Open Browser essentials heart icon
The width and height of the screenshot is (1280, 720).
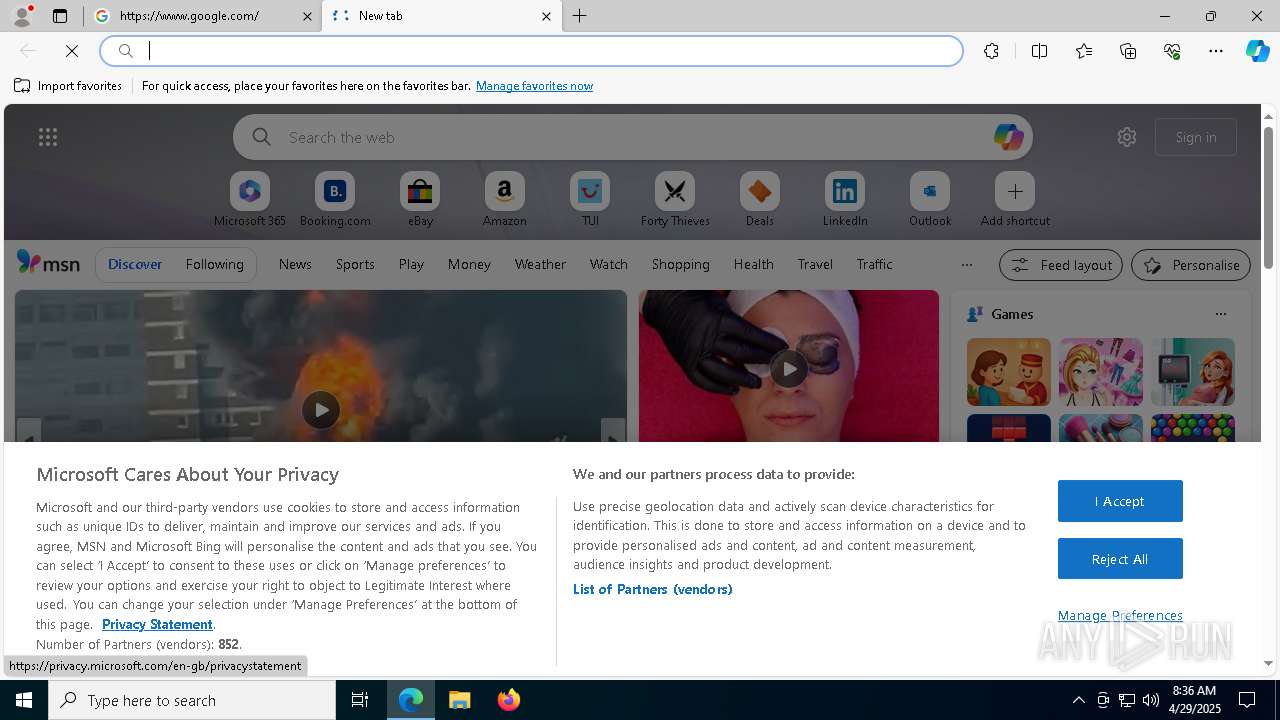1172,51
